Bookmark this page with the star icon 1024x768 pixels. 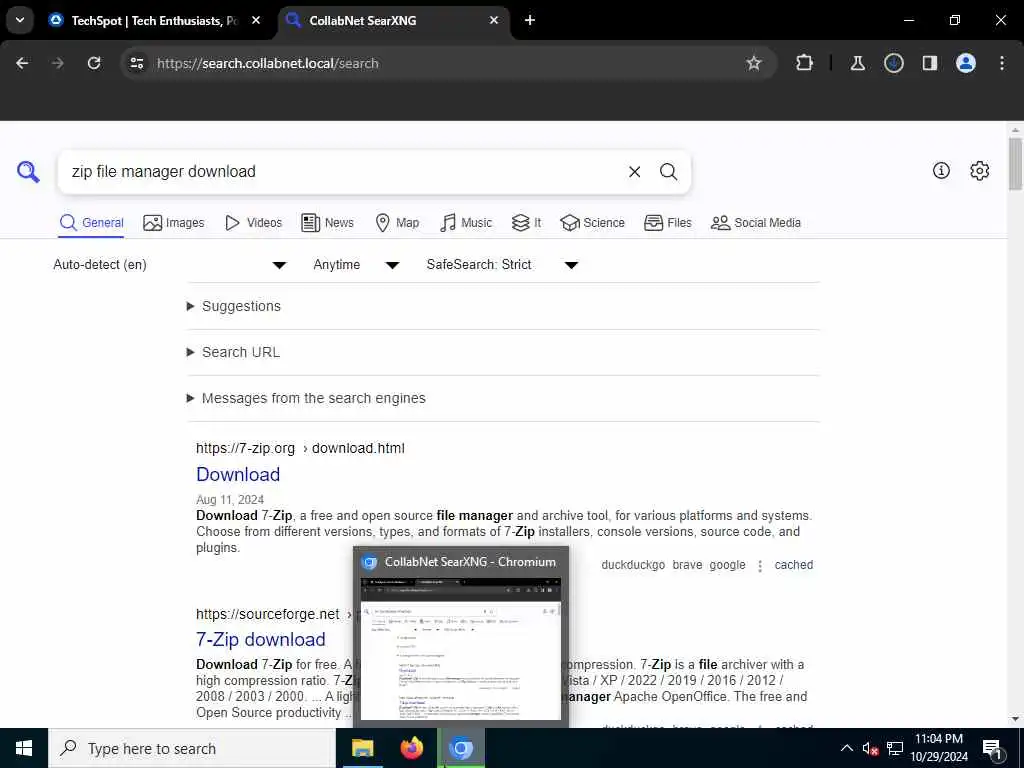tap(754, 63)
